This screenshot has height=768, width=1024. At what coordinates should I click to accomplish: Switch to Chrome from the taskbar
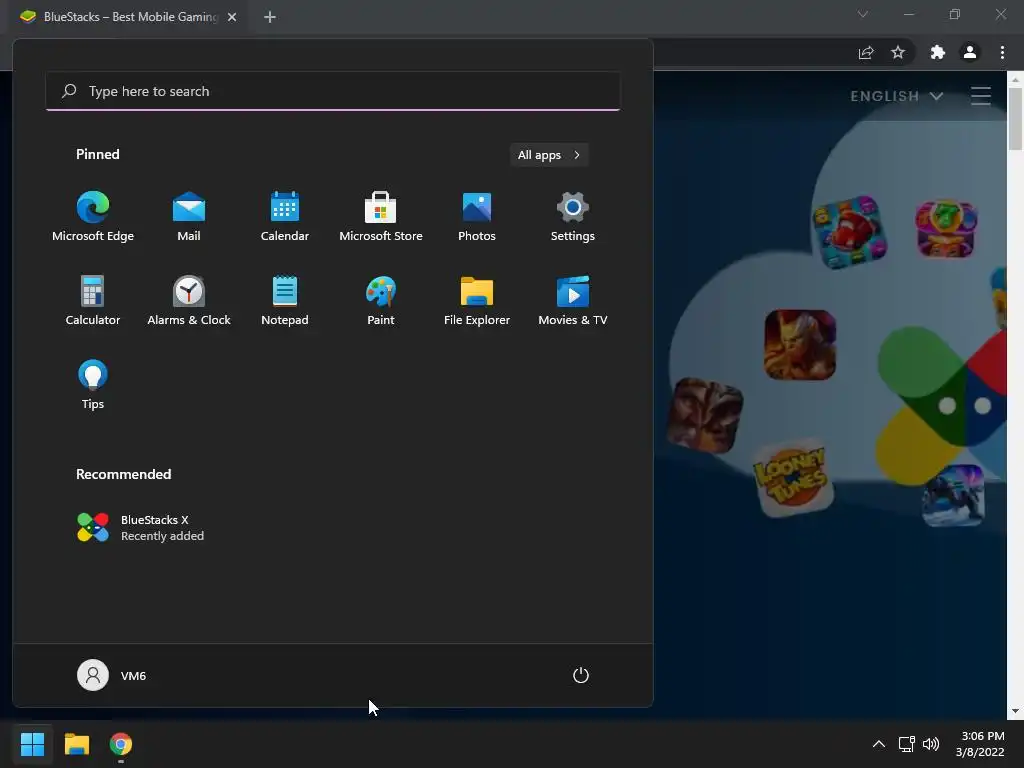click(121, 744)
